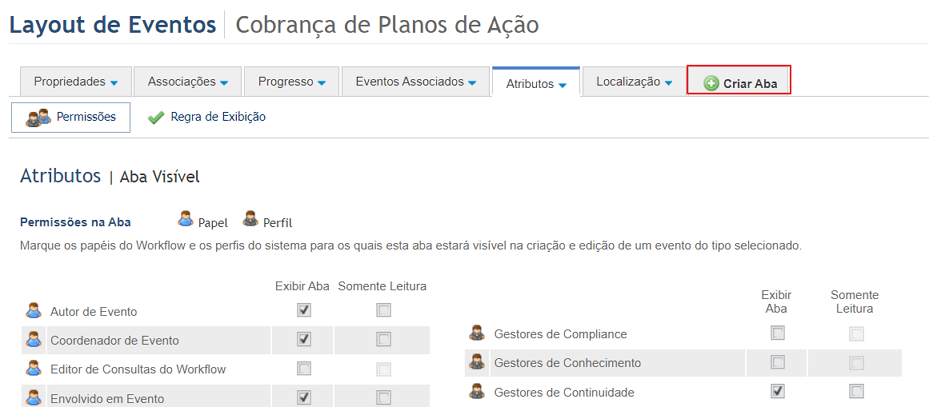Uncheck Exibir Aba for Autor de Evento
This screenshot has width=929, height=407.
pos(304,310)
